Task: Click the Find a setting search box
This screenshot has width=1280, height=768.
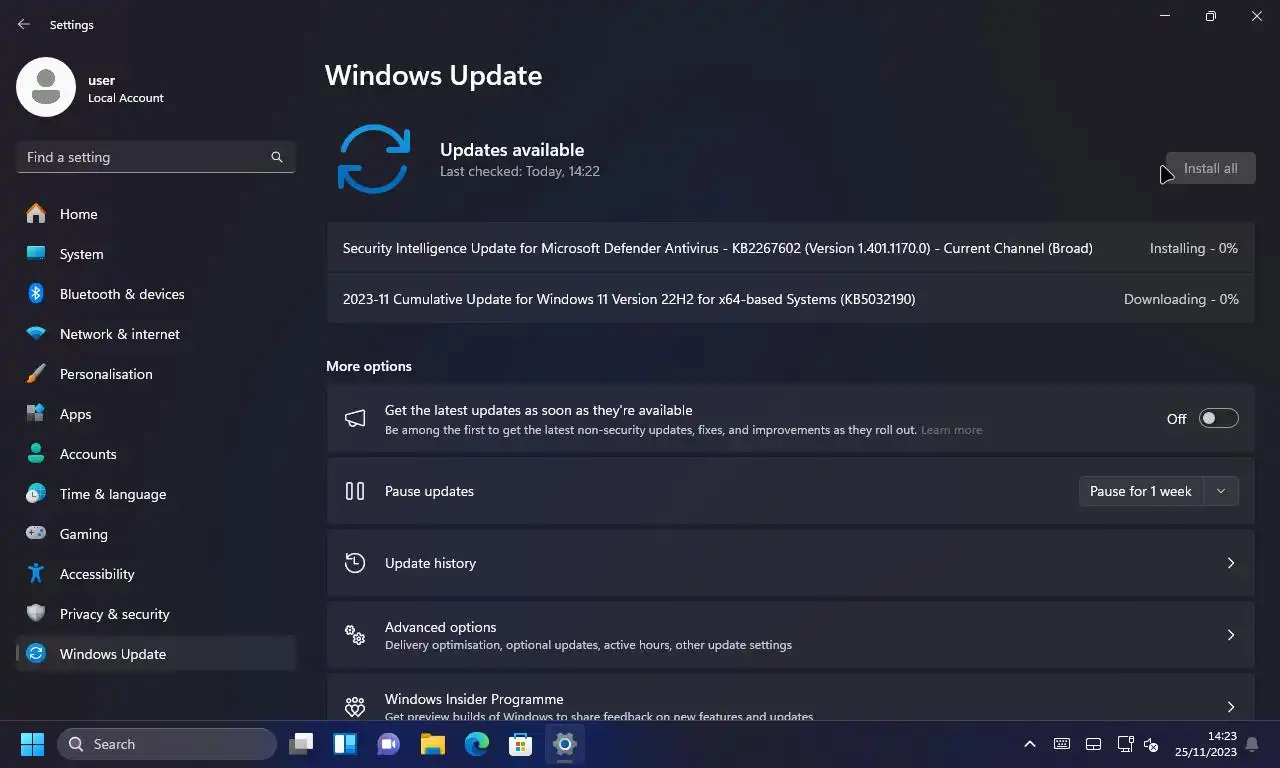Action: click(156, 157)
